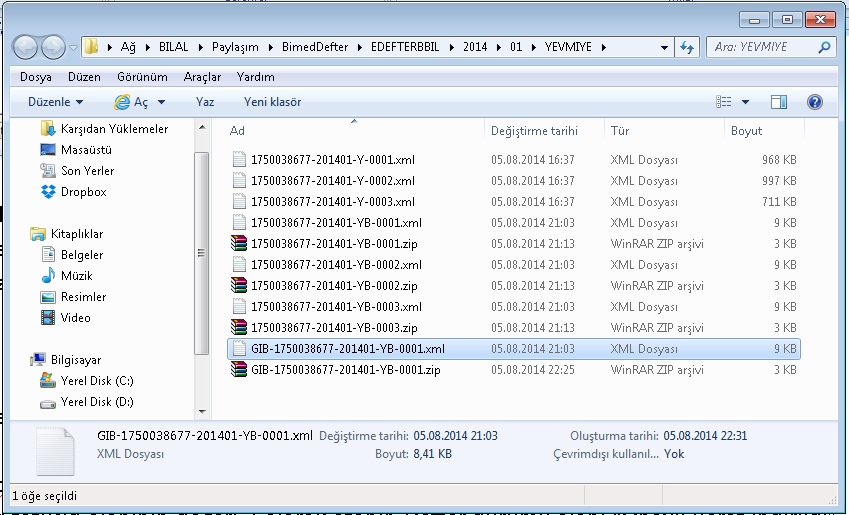Click EDEFTERBBIL in the address breadcrumb
This screenshot has width=849, height=515.
coord(405,47)
